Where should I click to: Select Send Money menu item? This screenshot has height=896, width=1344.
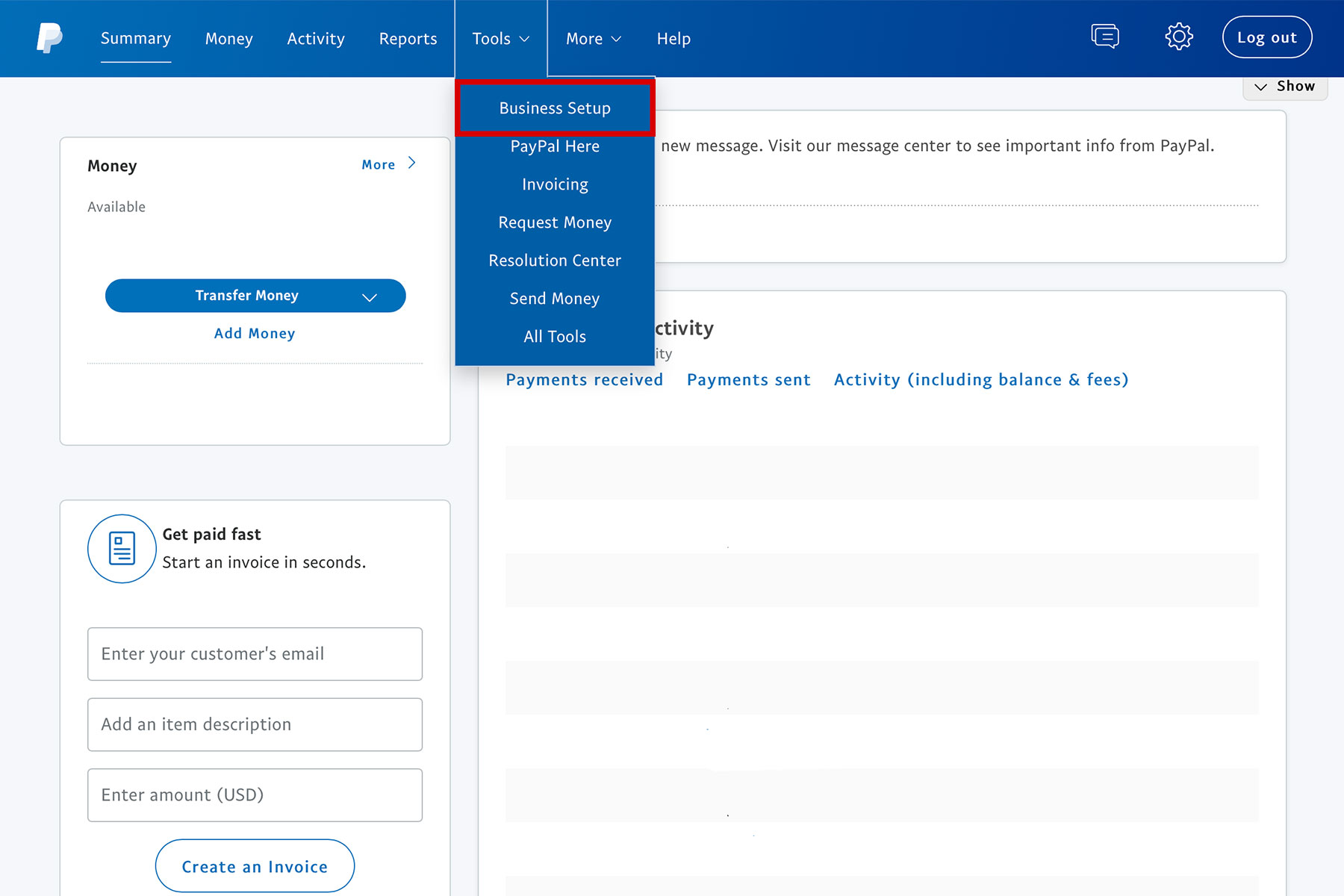click(555, 299)
